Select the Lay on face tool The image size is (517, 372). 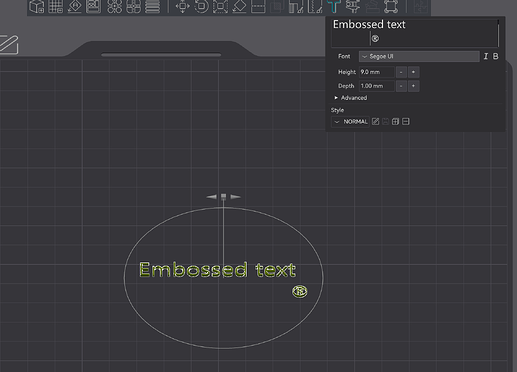coord(239,6)
